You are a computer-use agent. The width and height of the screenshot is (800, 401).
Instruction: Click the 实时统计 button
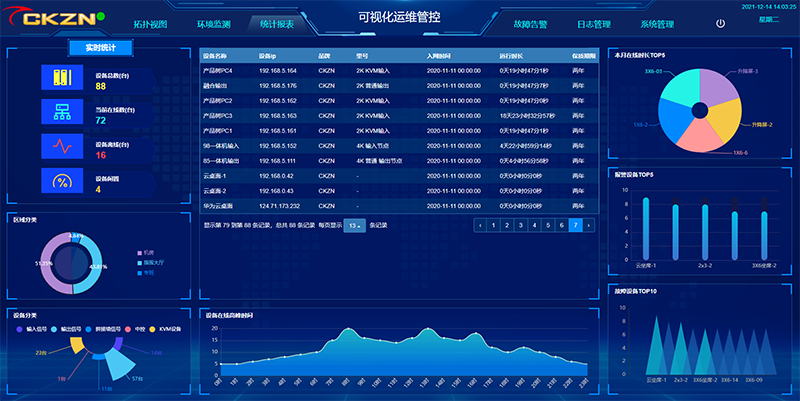click(100, 47)
